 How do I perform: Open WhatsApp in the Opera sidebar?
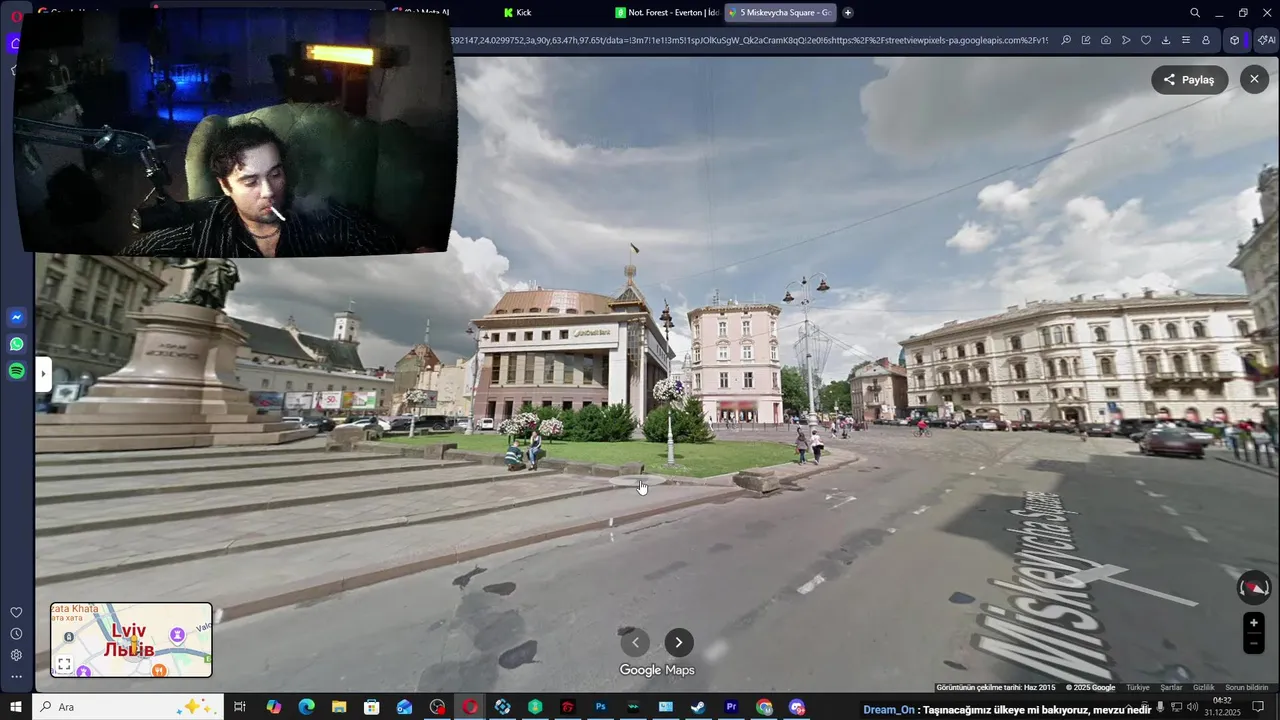pos(17,344)
